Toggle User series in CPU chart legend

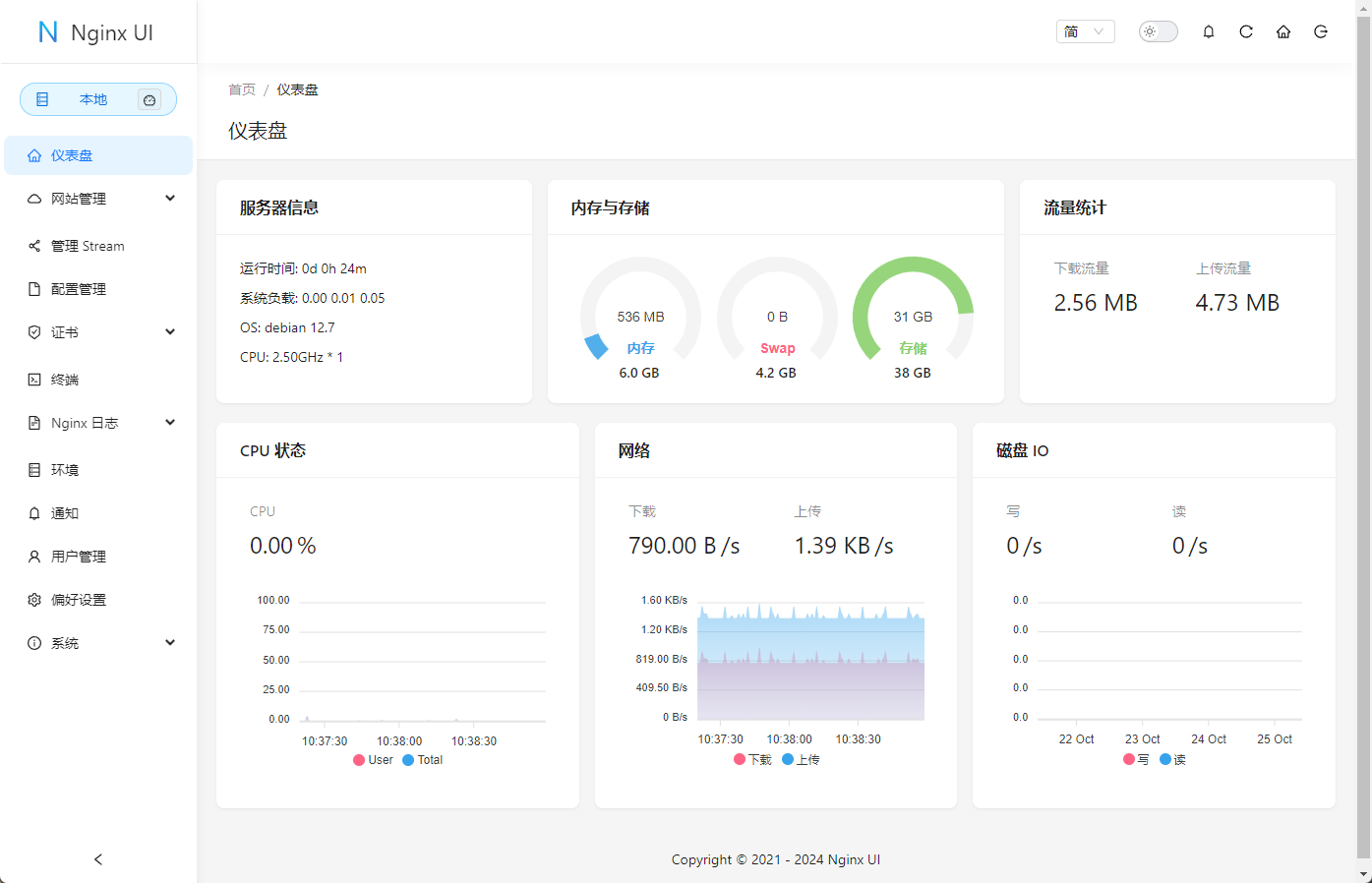[373, 760]
